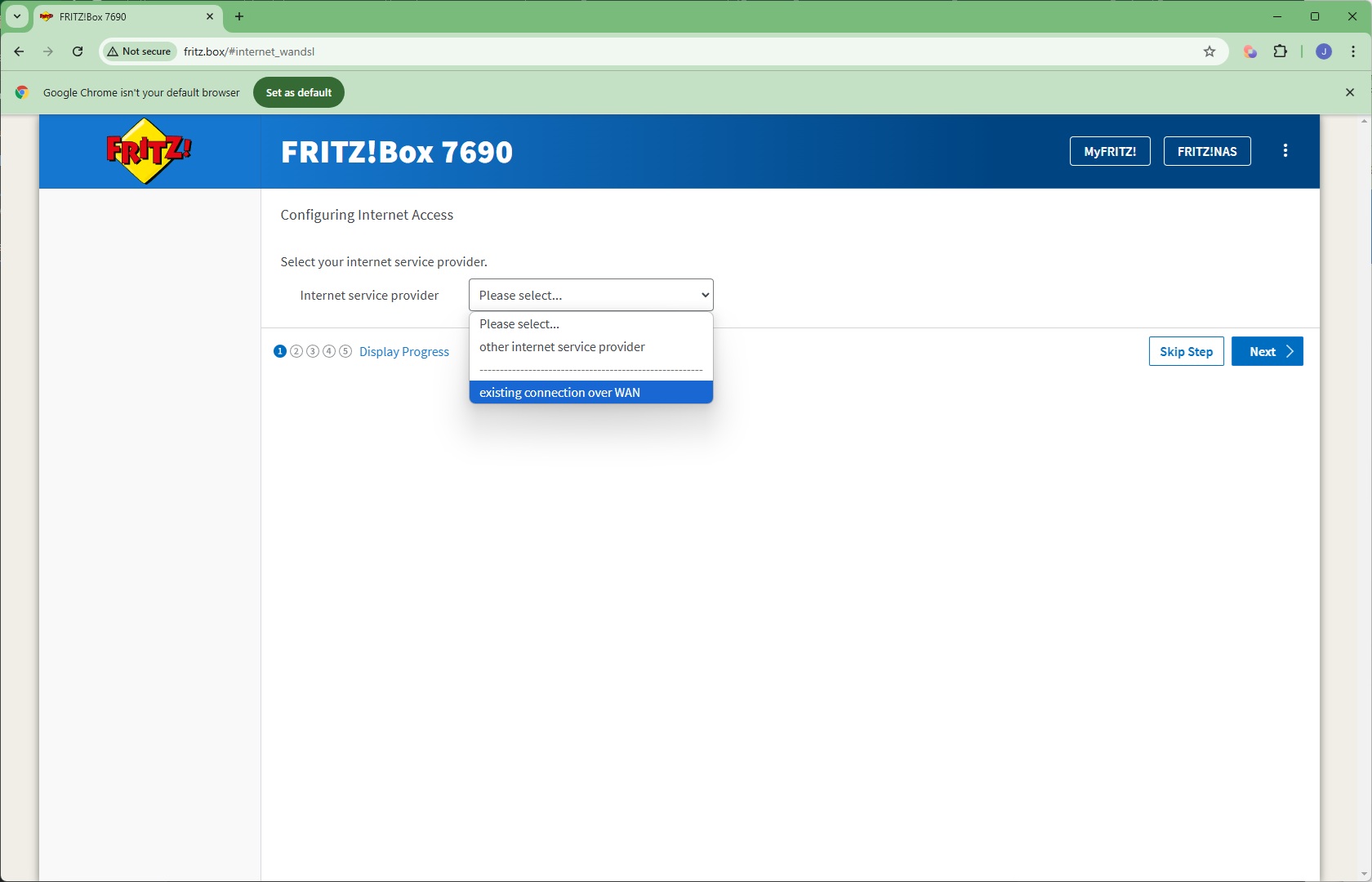The width and height of the screenshot is (1372, 882).
Task: Open the Internet service provider dropdown
Action: pos(591,295)
